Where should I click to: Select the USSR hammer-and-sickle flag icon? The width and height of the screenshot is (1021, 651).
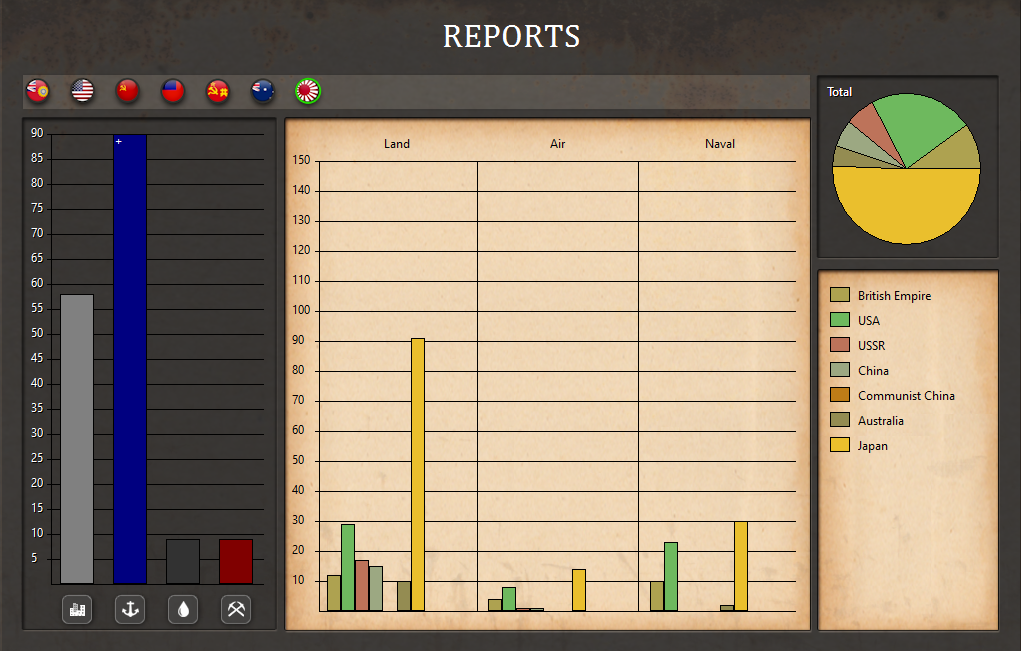pyautogui.click(x=128, y=90)
